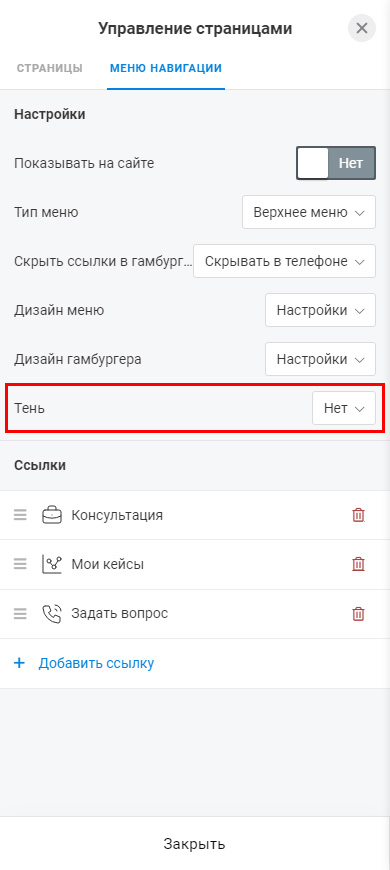This screenshot has width=390, height=870.
Task: Grab the reorder handle for Консультация
Action: click(x=20, y=515)
